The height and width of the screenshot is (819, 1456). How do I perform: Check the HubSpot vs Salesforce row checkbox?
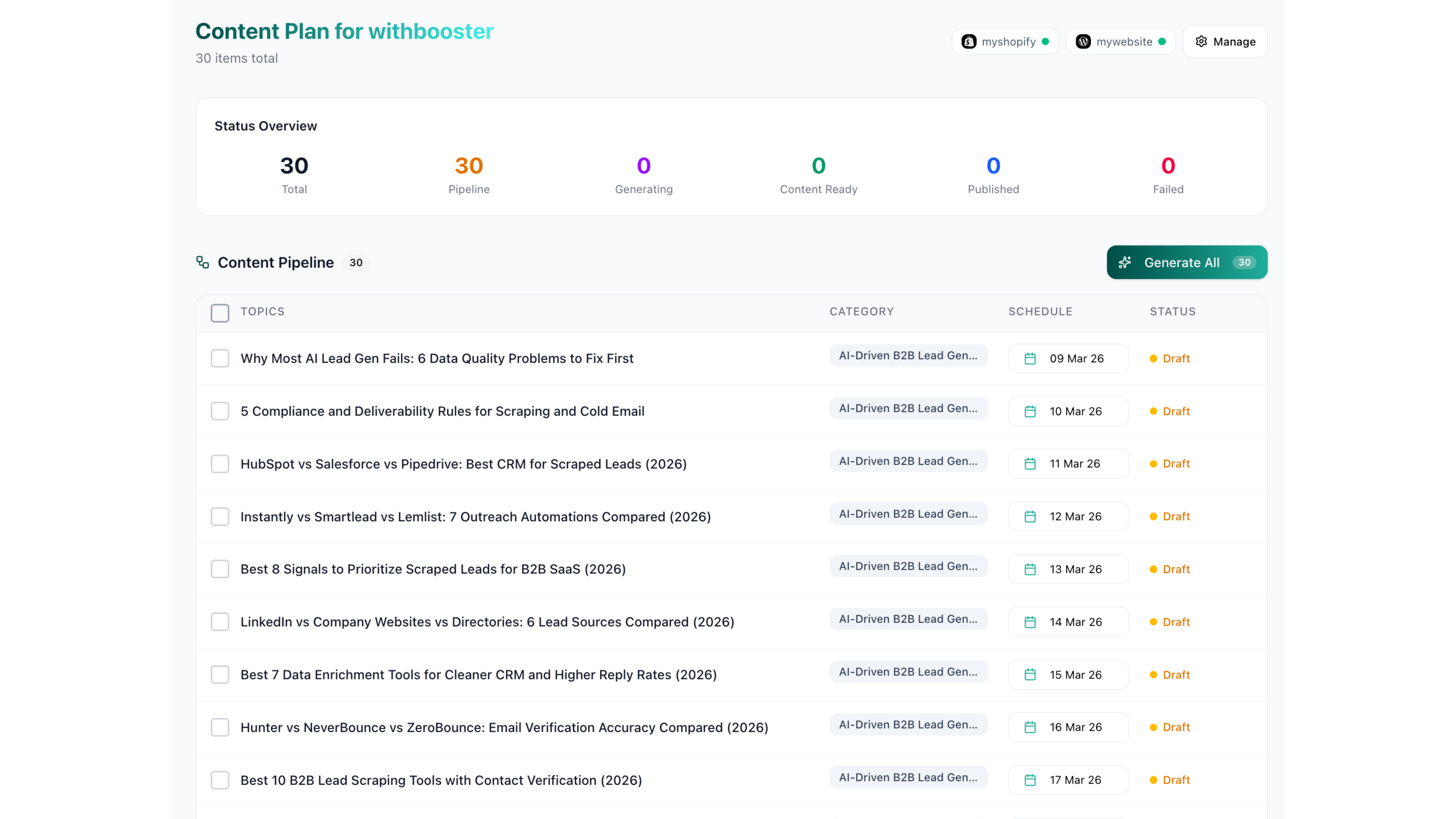[220, 464]
